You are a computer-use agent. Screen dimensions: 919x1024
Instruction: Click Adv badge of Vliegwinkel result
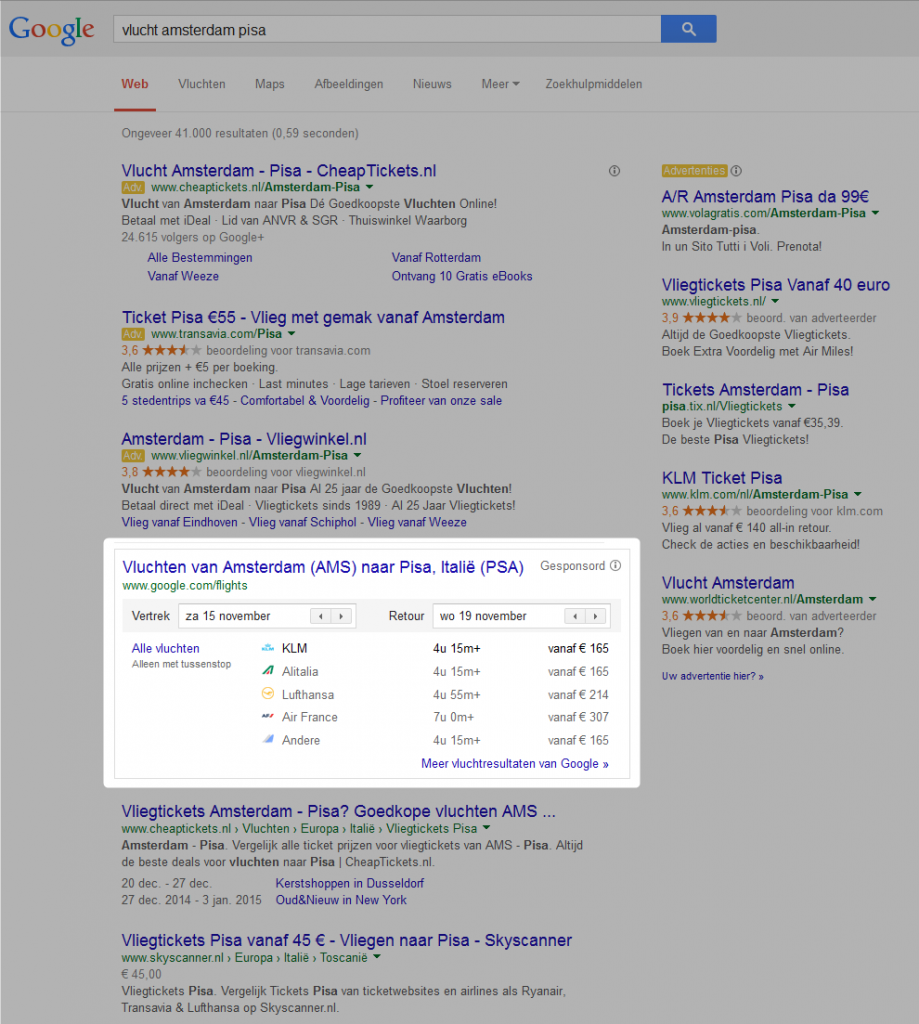(x=133, y=455)
